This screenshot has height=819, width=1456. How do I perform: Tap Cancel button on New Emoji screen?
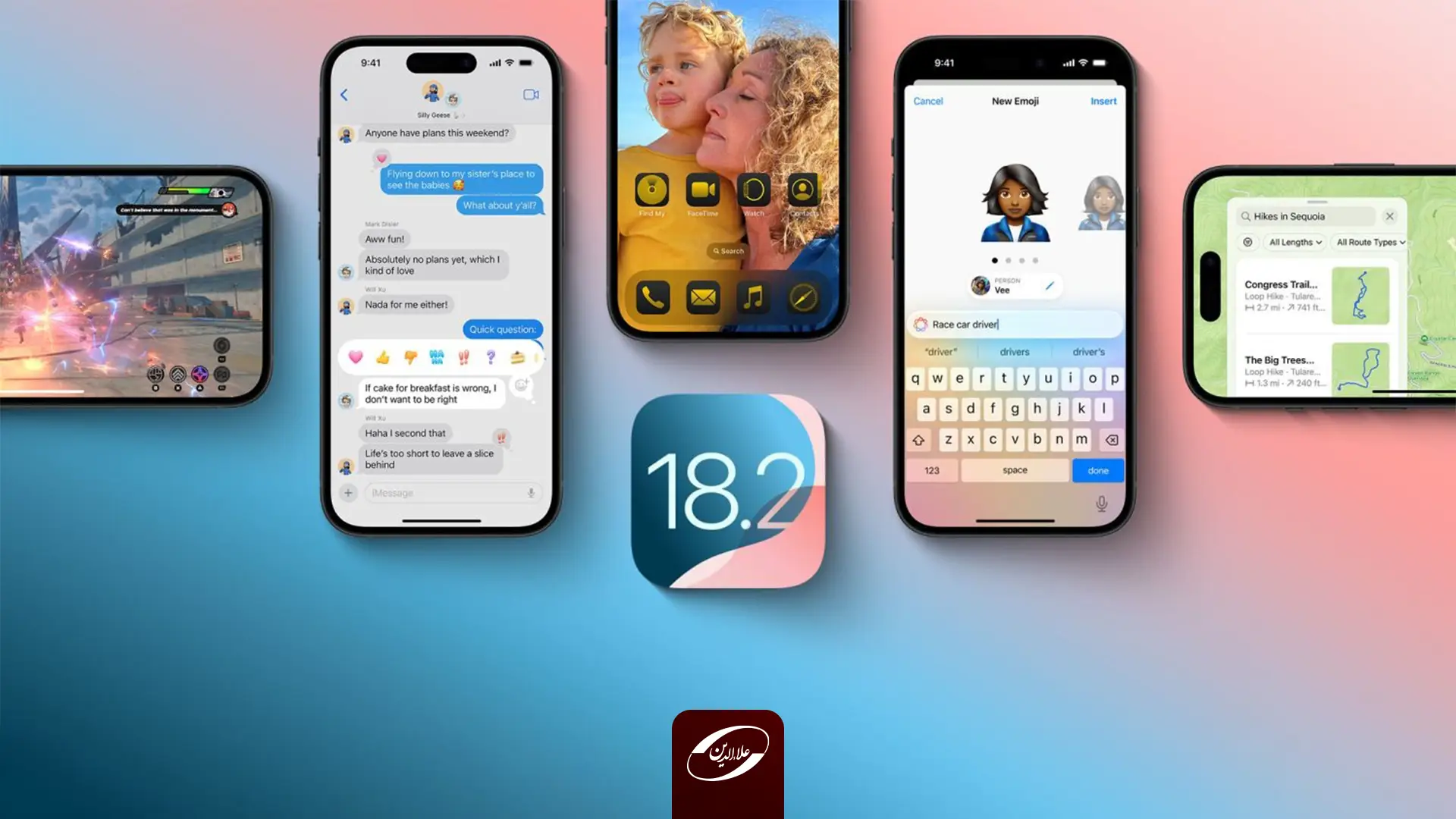927,101
